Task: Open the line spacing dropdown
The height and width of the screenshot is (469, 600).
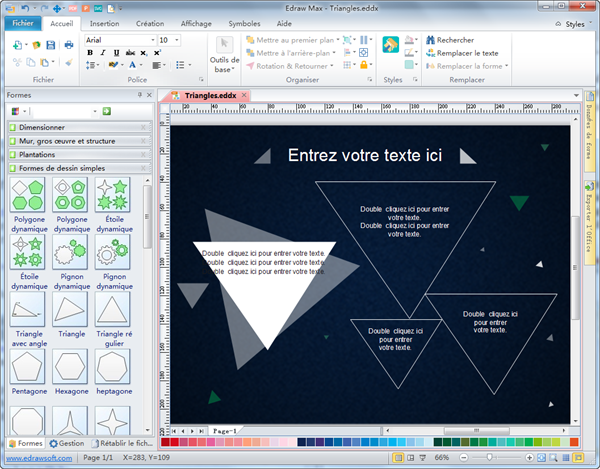Action: point(92,65)
